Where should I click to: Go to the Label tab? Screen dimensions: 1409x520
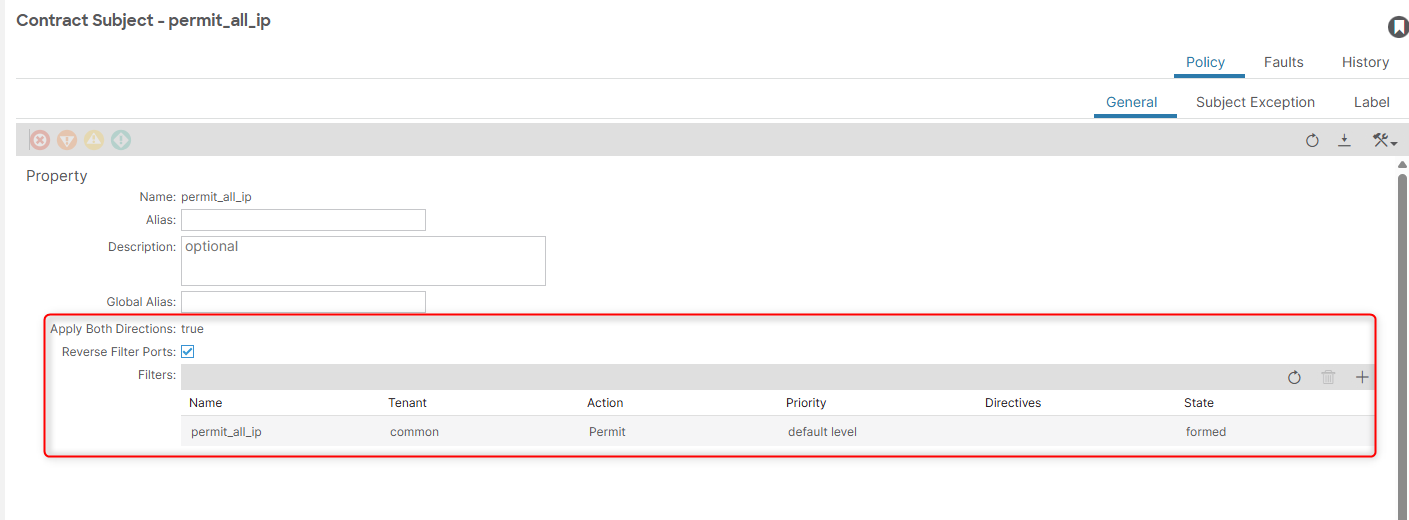pyautogui.click(x=1371, y=102)
